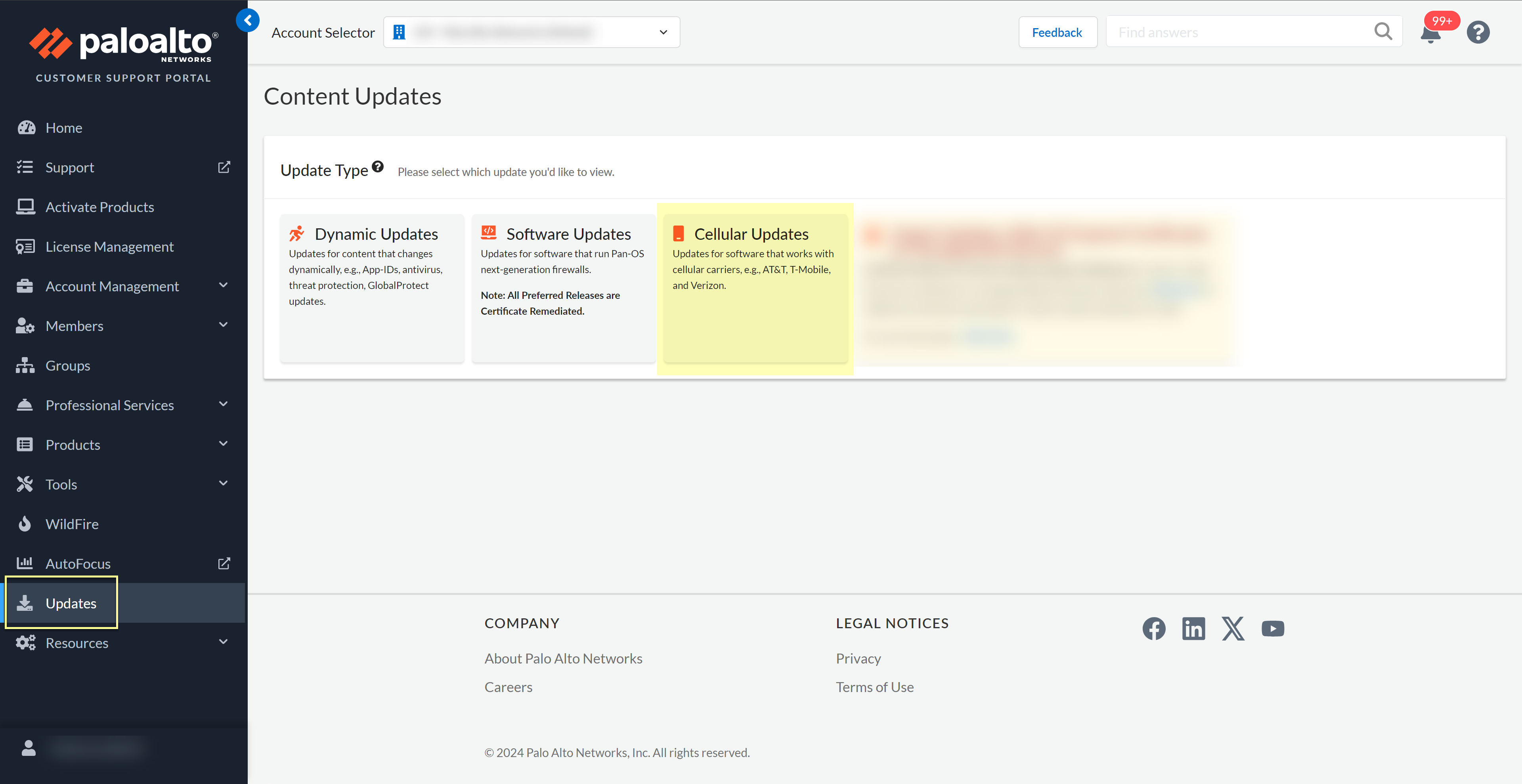Open the Terms of Use link
This screenshot has height=784, width=1522.
(874, 687)
